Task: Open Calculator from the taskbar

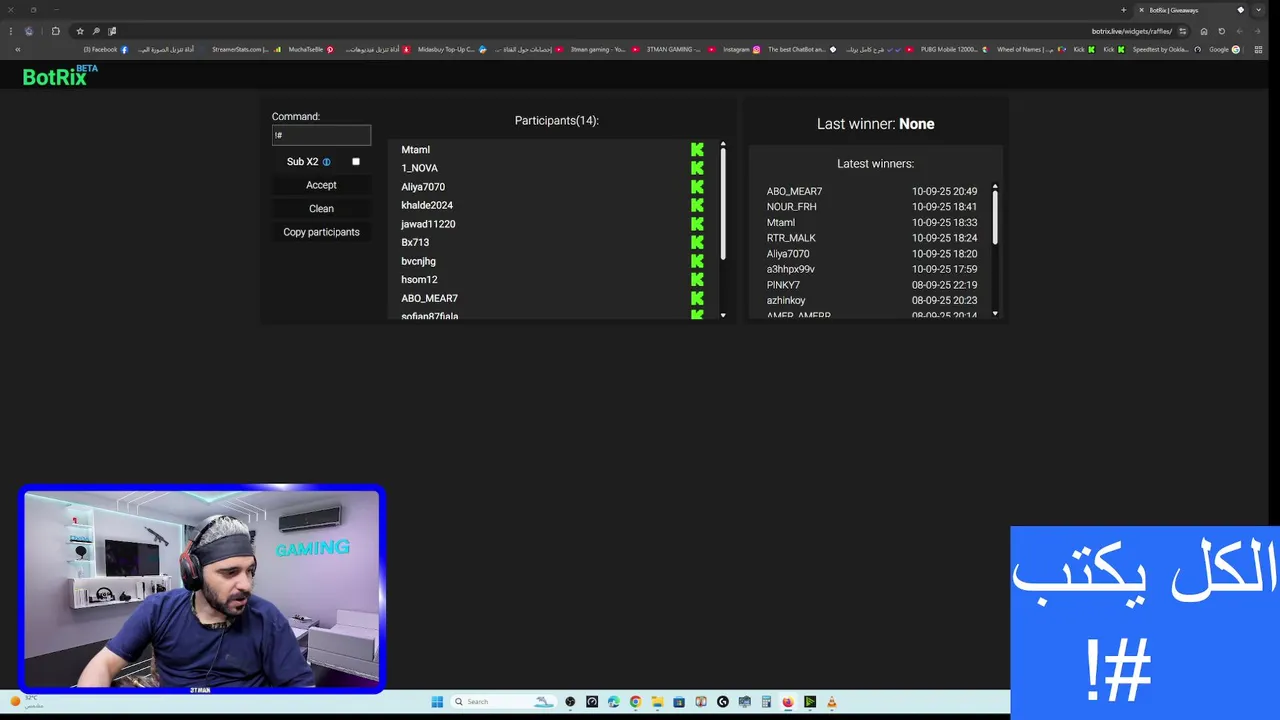Action: 766,702
